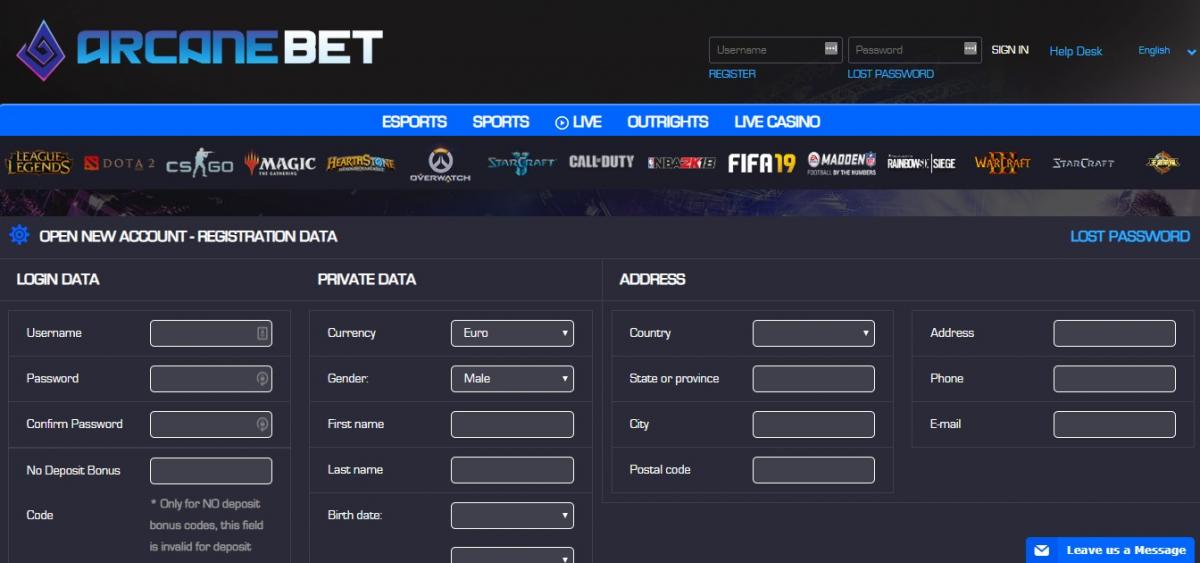Expand the Birth date dropdown
The image size is (1200, 563).
tap(512, 515)
